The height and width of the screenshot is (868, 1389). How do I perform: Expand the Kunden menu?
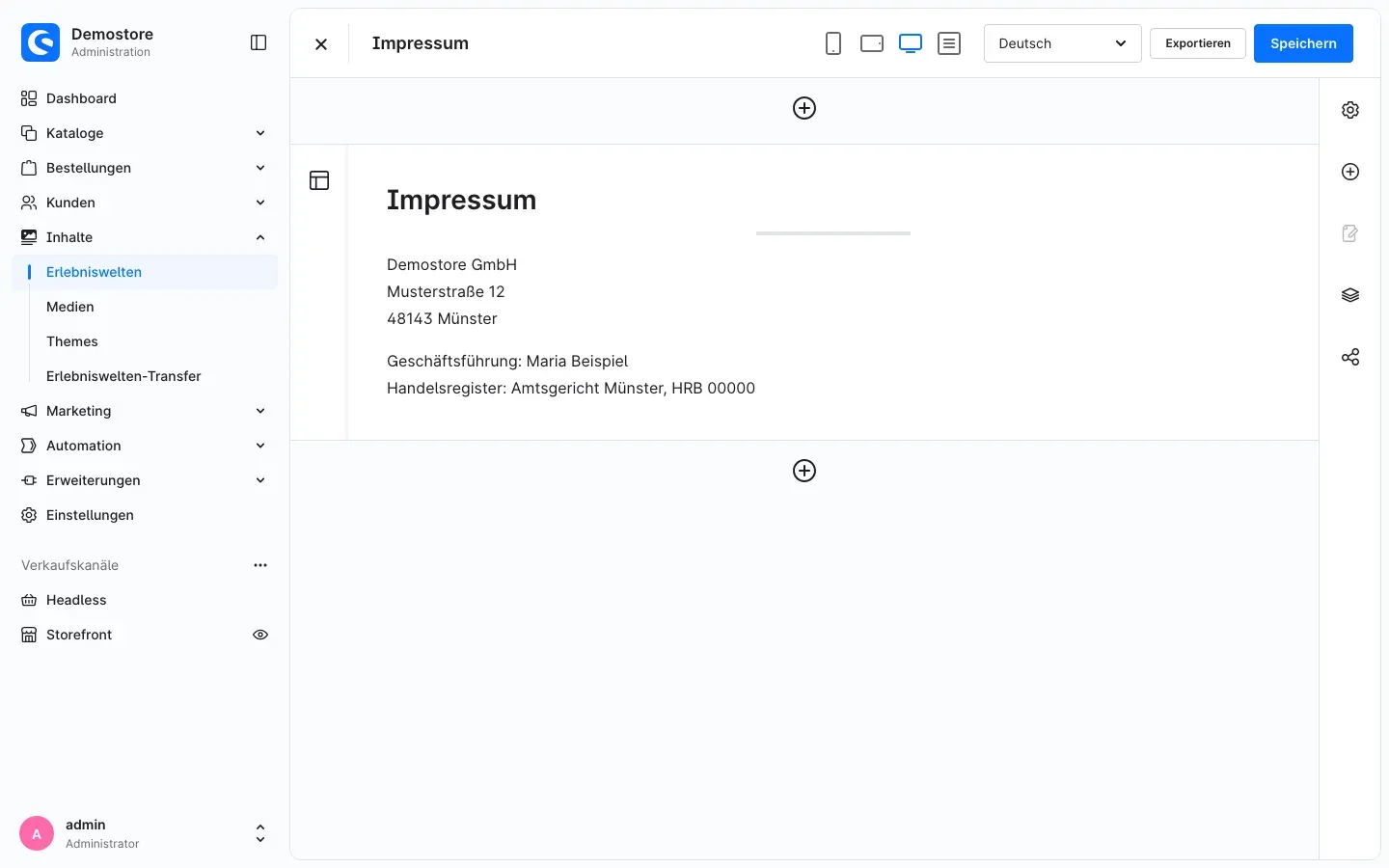(145, 203)
